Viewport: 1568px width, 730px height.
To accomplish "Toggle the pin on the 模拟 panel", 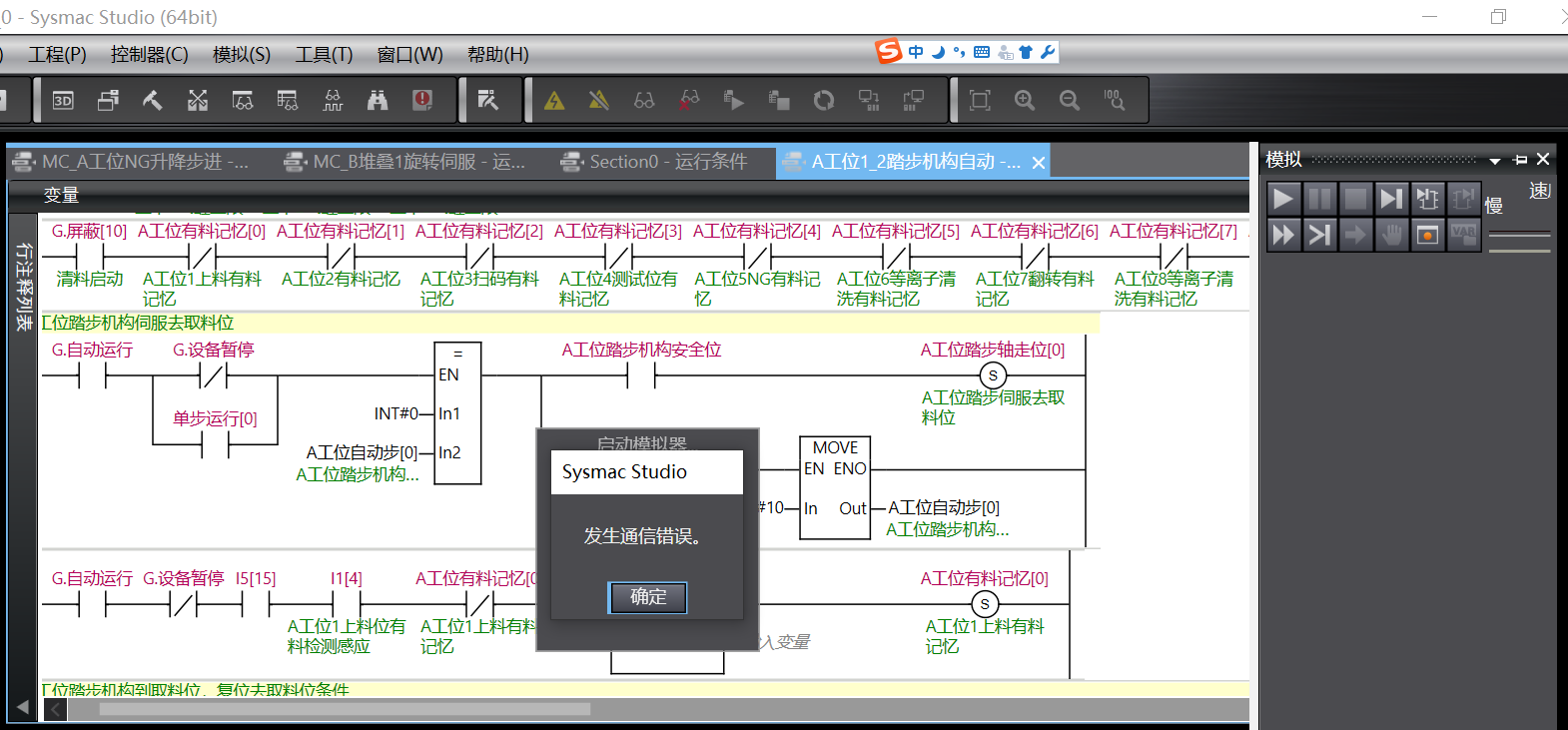I will click(1520, 160).
